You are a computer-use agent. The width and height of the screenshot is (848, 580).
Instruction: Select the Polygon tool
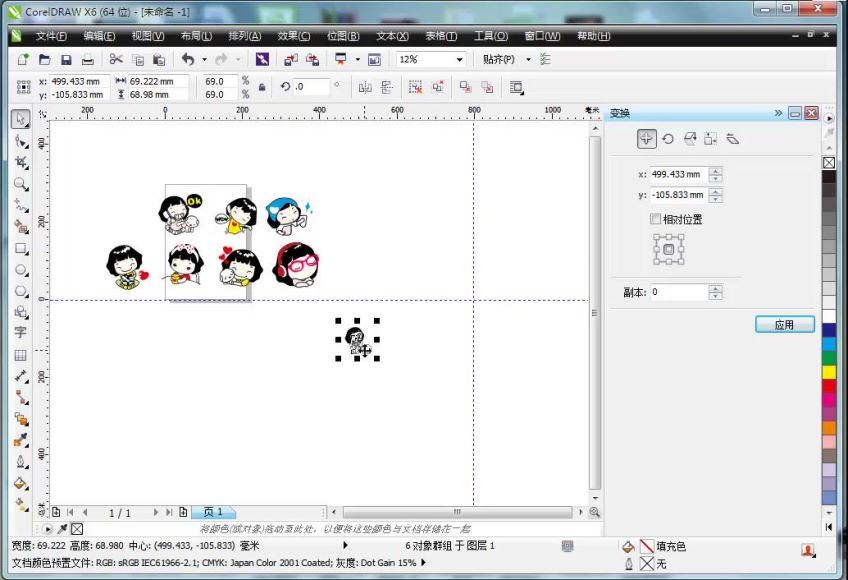[x=21, y=292]
